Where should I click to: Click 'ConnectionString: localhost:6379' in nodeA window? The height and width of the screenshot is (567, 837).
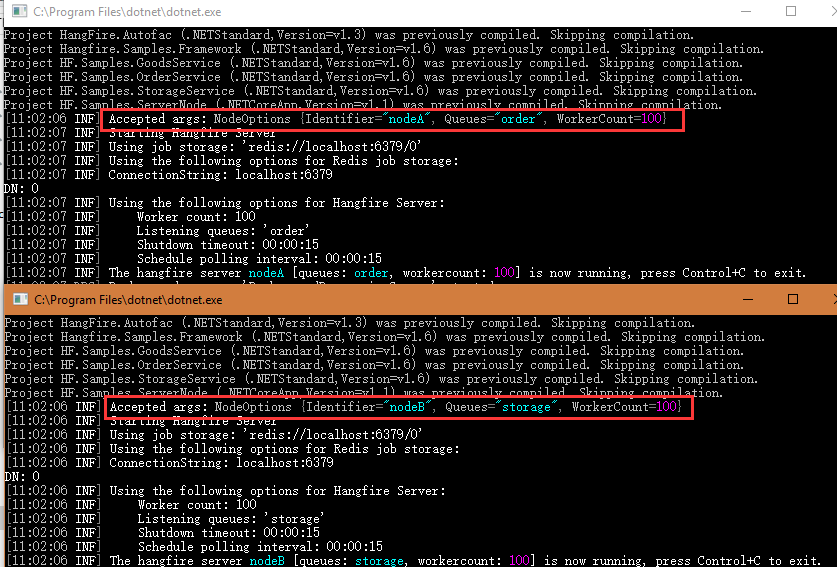[220, 174]
